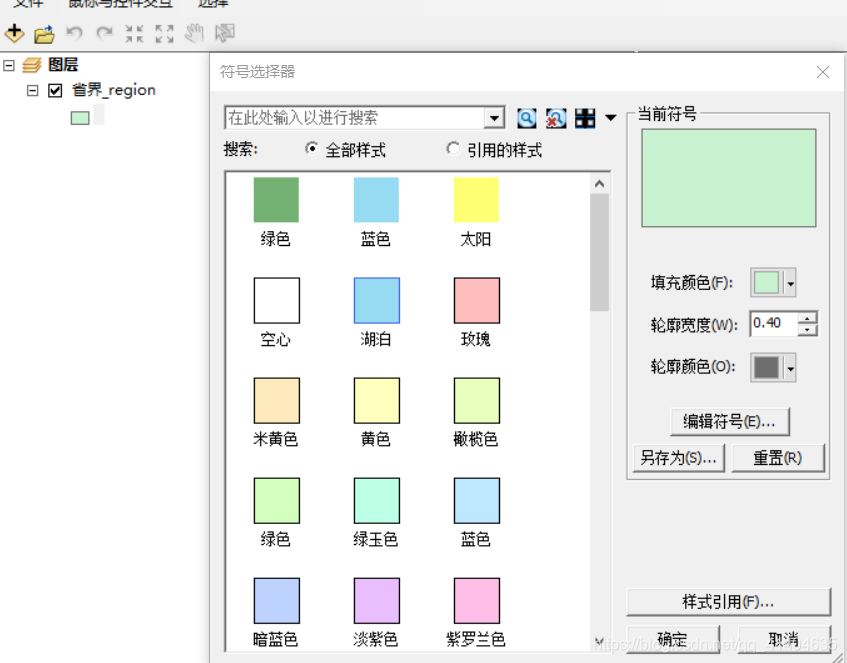This screenshot has width=847, height=663.
Task: Select the add data diamond icon
Action: coord(14,33)
